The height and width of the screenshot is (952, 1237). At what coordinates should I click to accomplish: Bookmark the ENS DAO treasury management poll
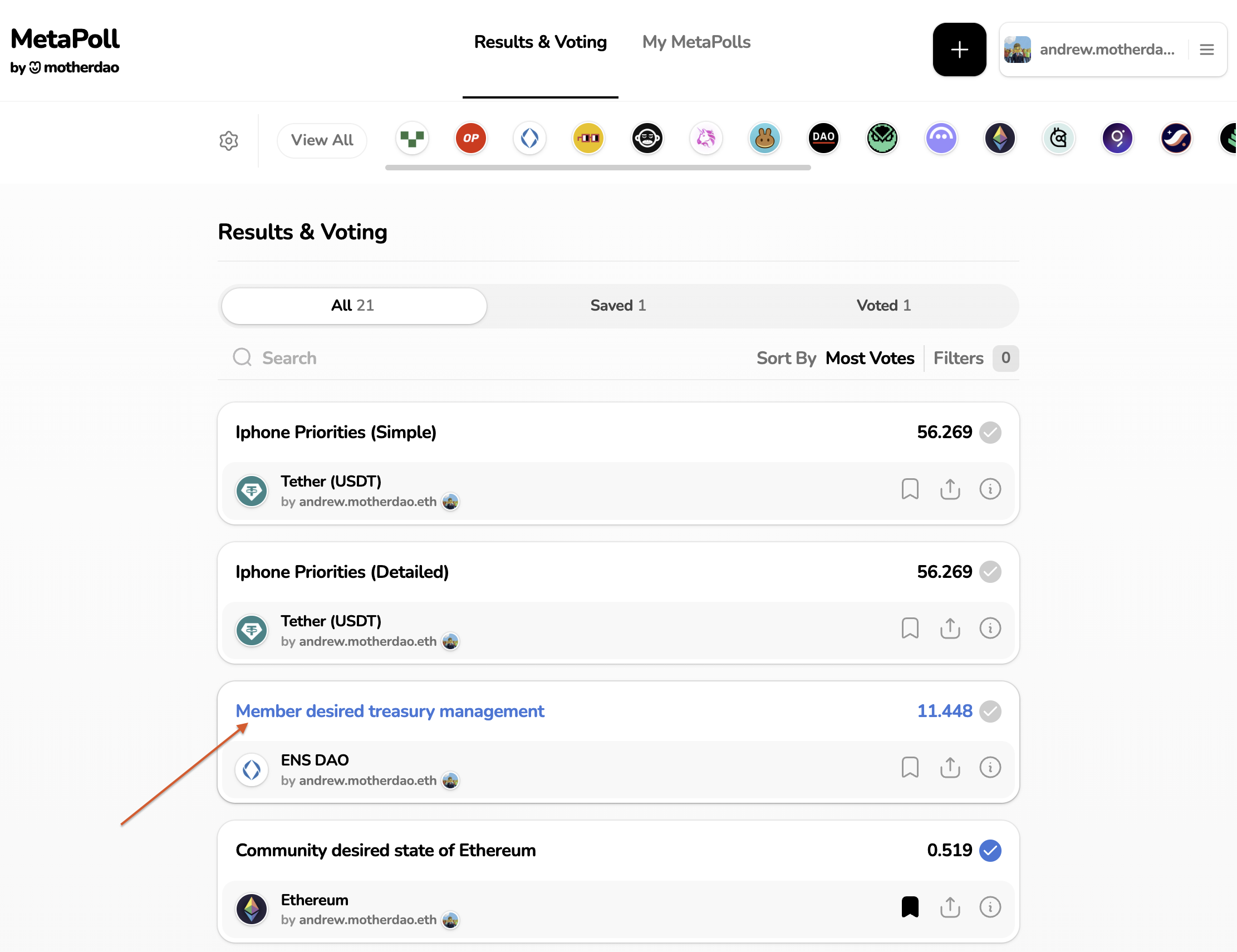click(910, 767)
